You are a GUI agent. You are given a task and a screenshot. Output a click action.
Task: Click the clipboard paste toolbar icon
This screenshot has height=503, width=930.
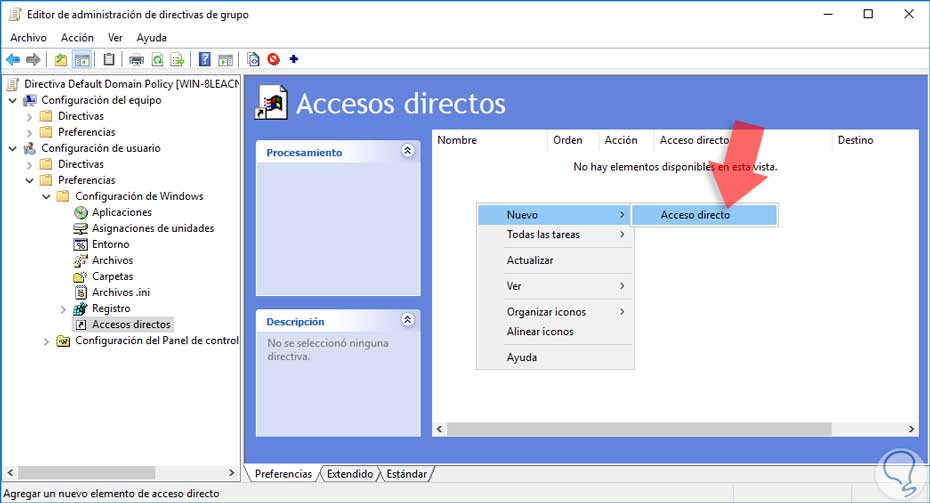pos(109,59)
